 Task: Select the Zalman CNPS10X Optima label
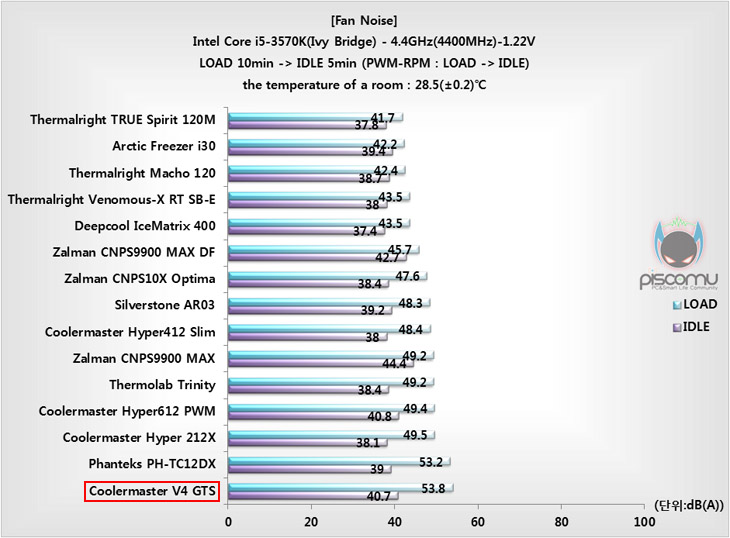point(140,279)
